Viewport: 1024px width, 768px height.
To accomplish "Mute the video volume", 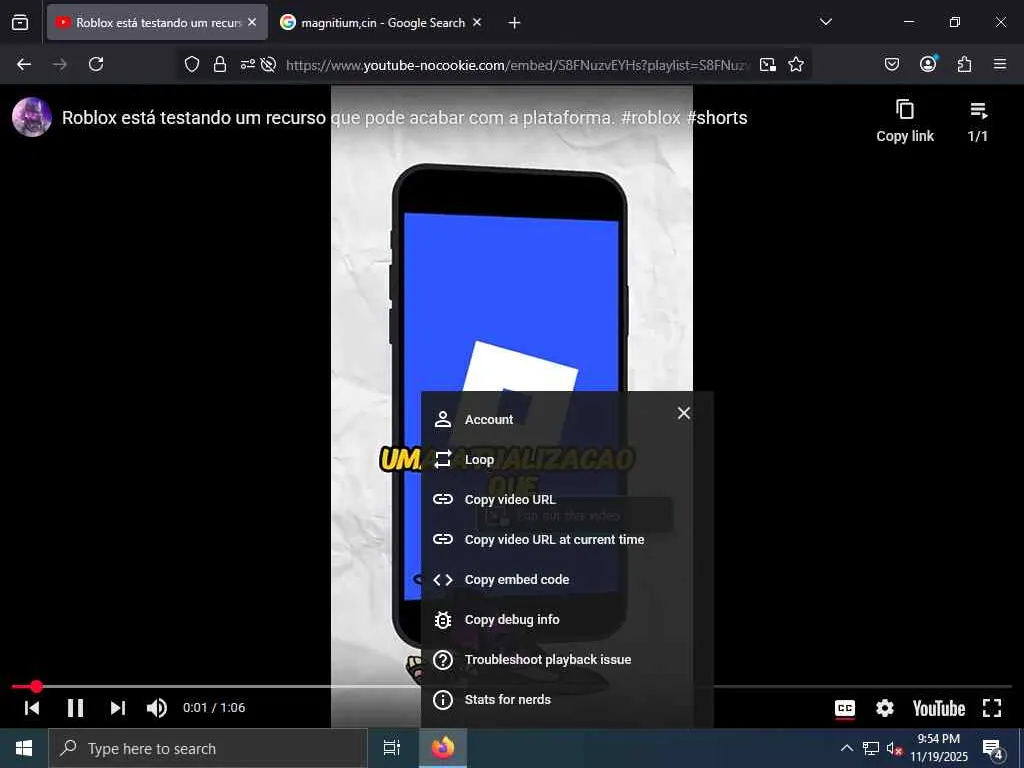I will [x=157, y=708].
